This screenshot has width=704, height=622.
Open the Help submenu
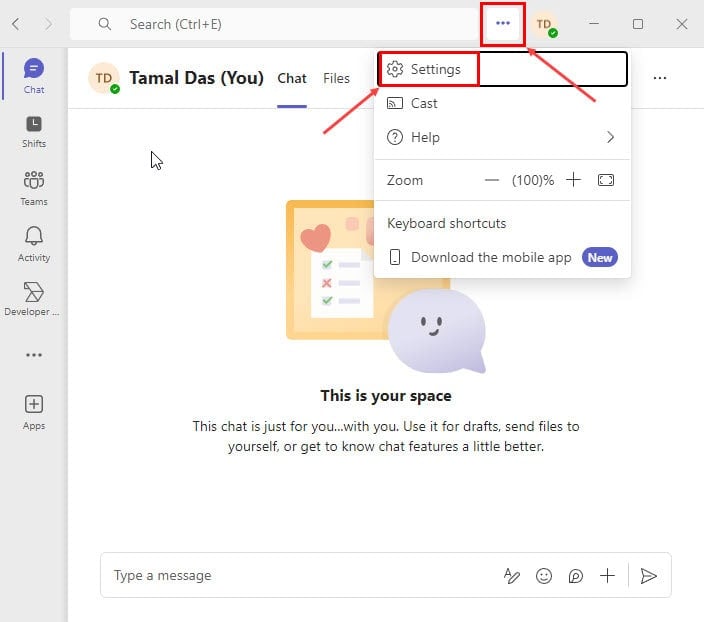(502, 137)
